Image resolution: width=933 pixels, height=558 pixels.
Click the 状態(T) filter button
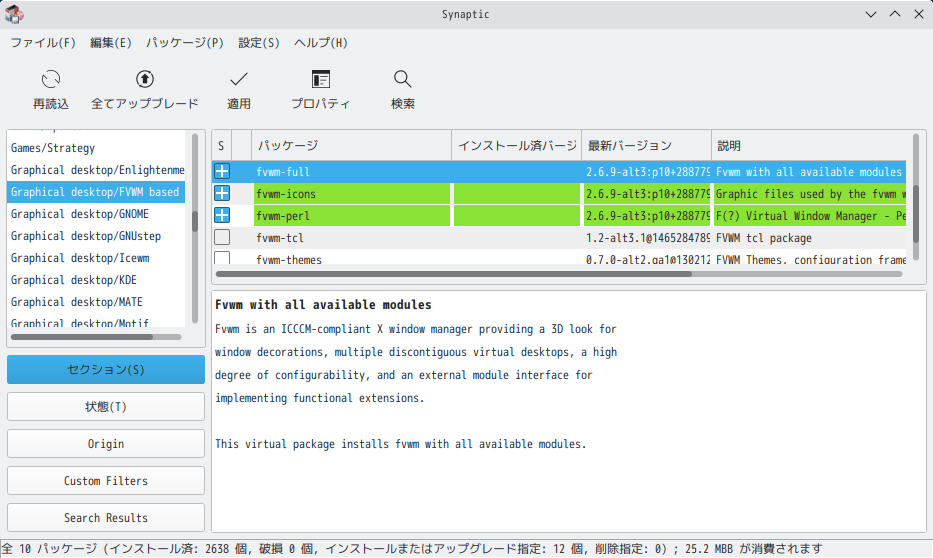[106, 407]
